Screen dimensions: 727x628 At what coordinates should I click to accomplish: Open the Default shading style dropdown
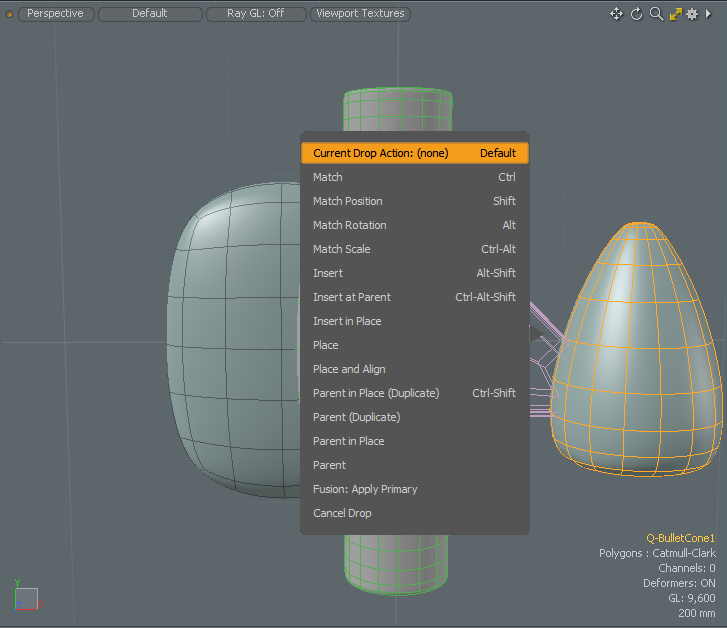[x=149, y=14]
